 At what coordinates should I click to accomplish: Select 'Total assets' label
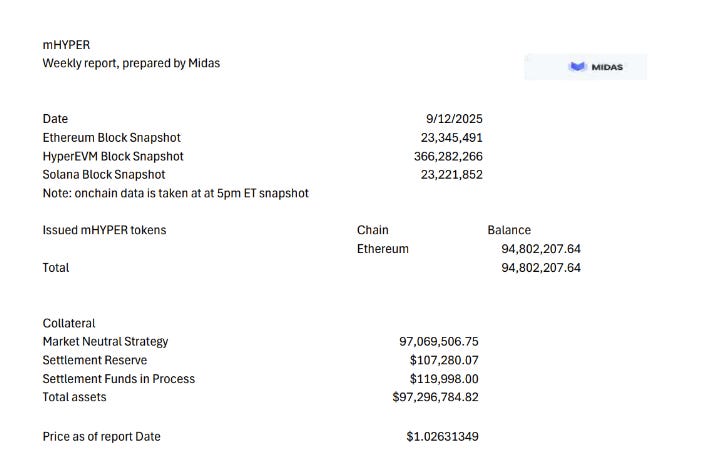click(x=74, y=397)
